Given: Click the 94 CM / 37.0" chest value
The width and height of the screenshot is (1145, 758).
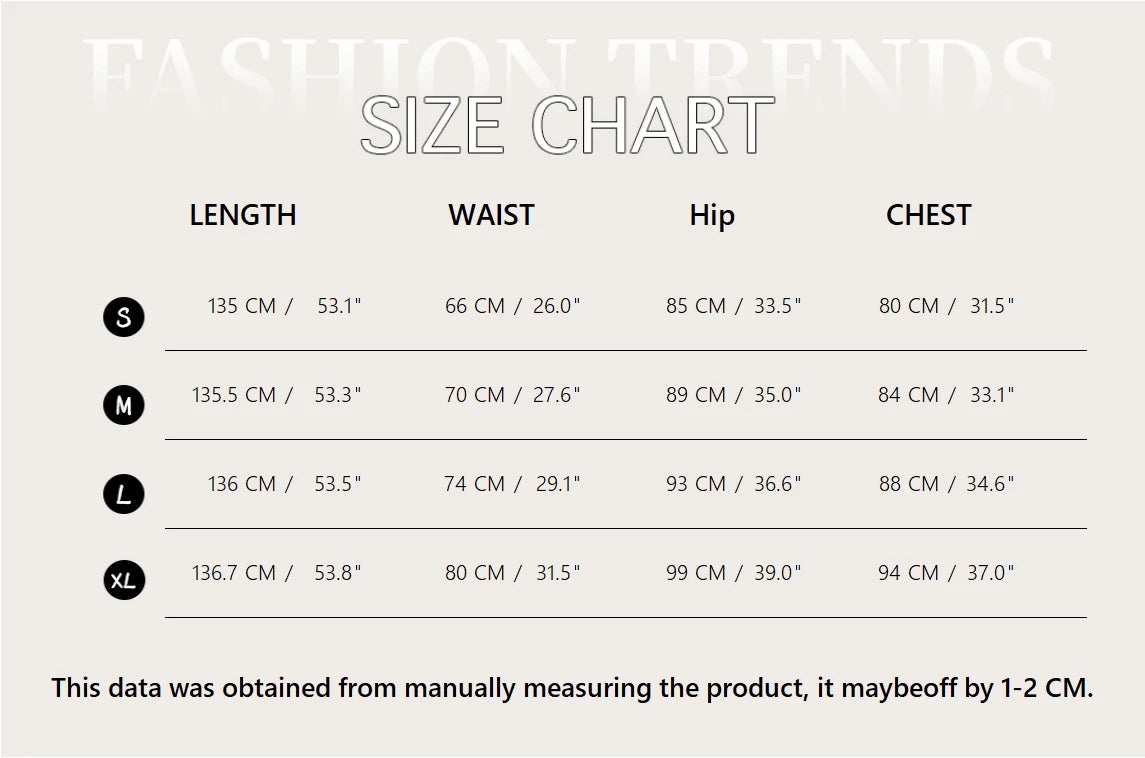Looking at the screenshot, I should (x=946, y=573).
